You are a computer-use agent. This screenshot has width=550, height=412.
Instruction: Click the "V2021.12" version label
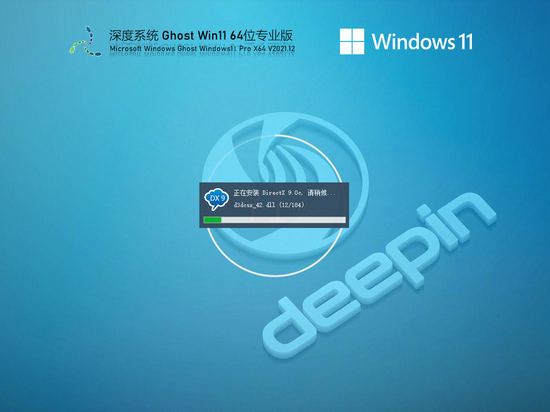click(281, 49)
